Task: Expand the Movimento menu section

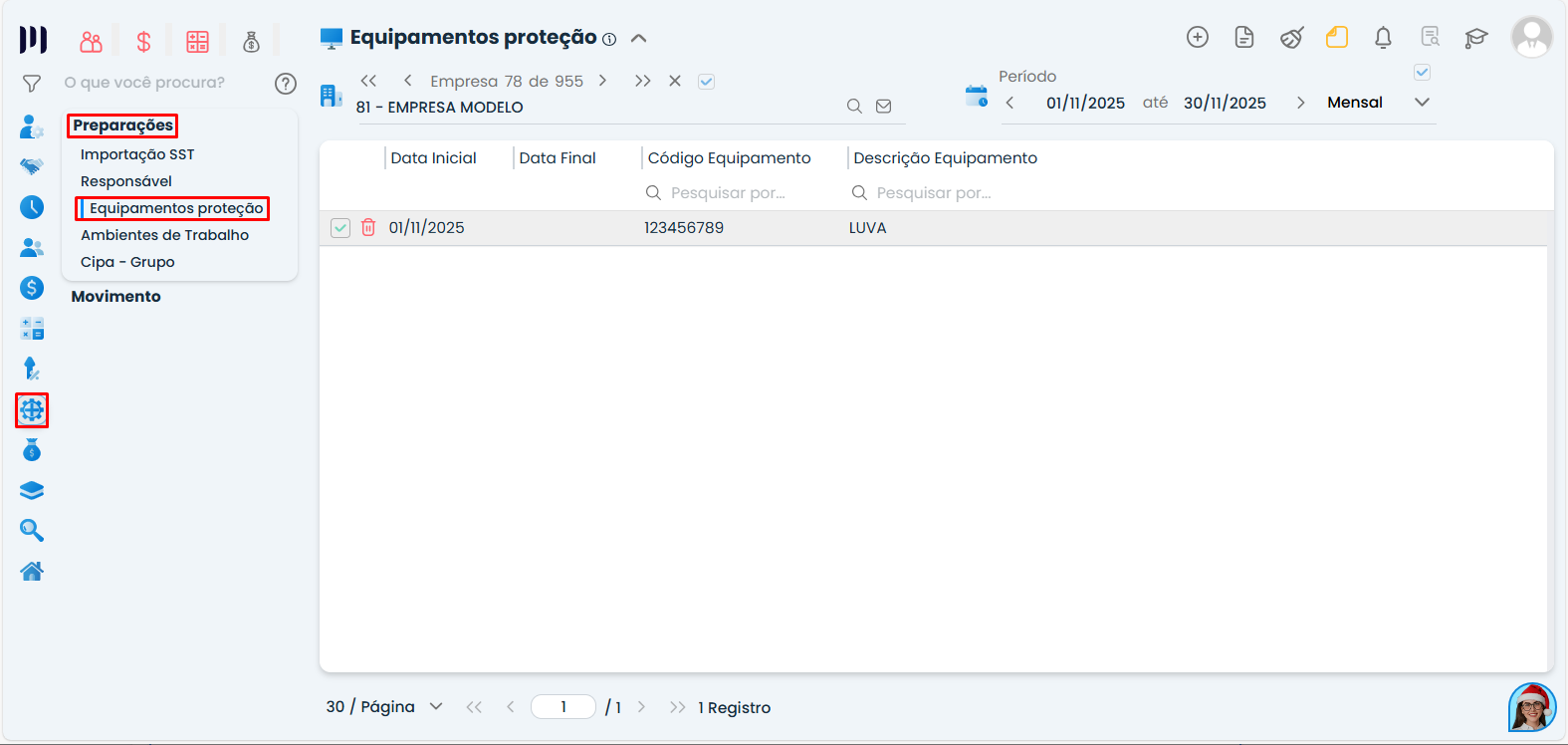Action: [115, 297]
